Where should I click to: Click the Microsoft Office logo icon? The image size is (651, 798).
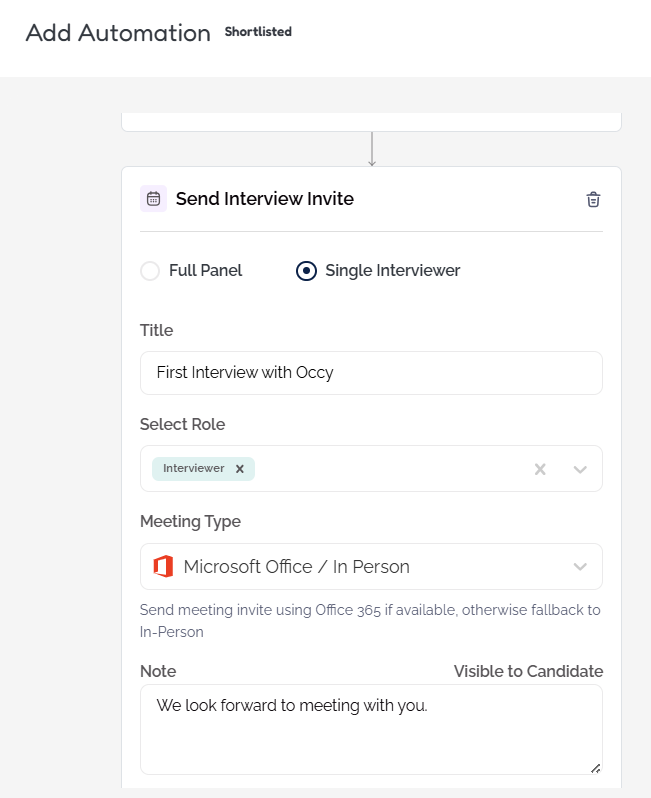click(x=163, y=567)
